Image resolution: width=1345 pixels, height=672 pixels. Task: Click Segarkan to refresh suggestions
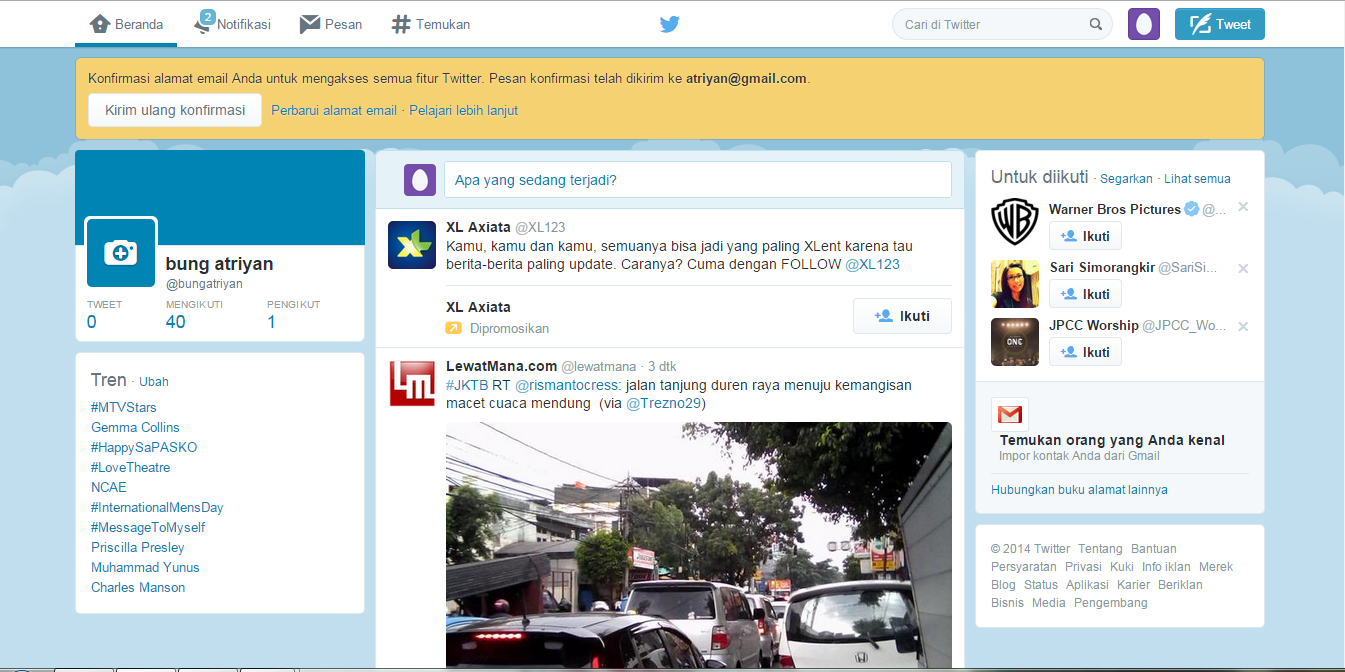coord(1126,179)
